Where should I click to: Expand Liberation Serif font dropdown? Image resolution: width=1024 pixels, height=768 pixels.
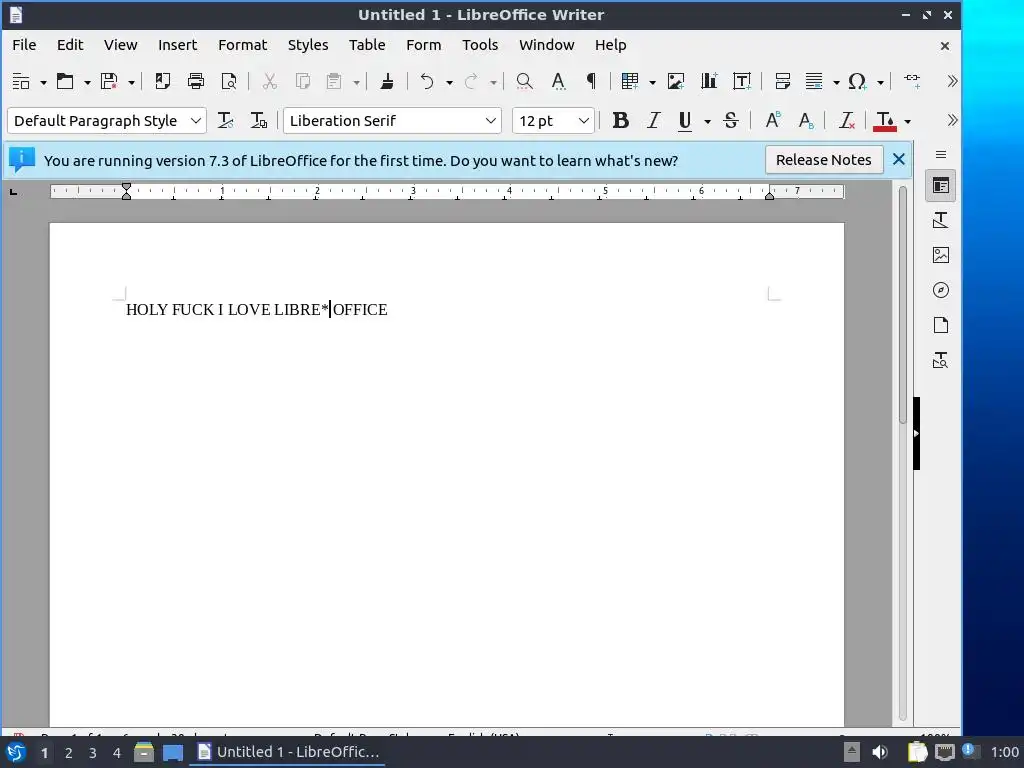pyautogui.click(x=490, y=121)
